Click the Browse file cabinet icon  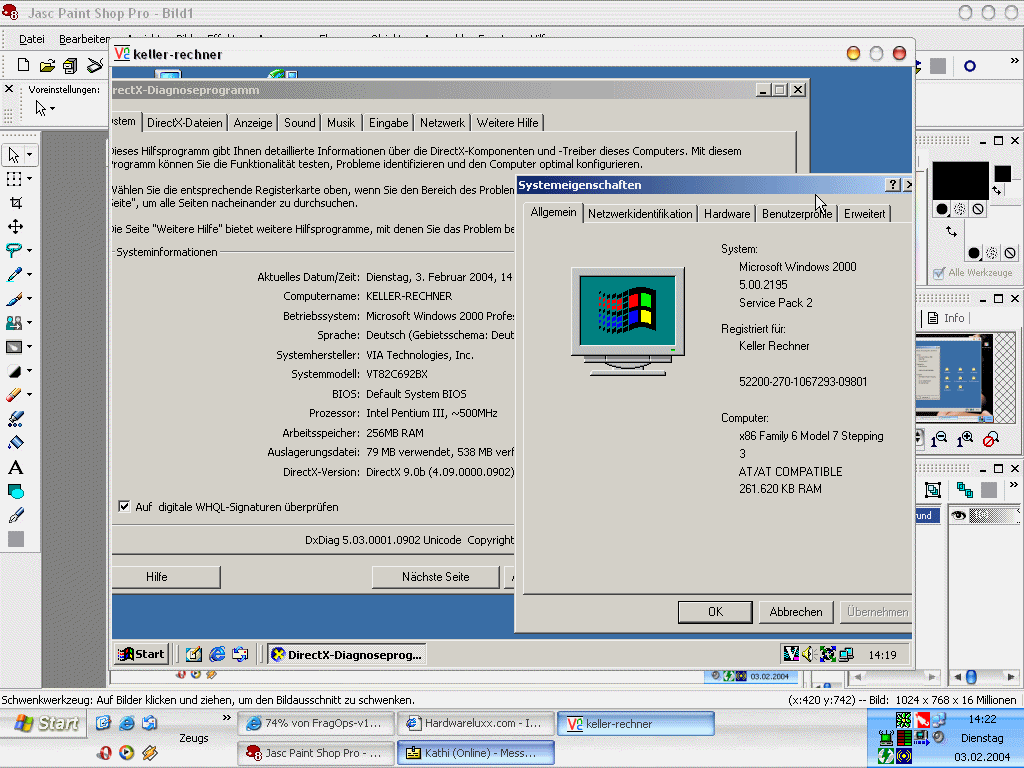[x=71, y=65]
